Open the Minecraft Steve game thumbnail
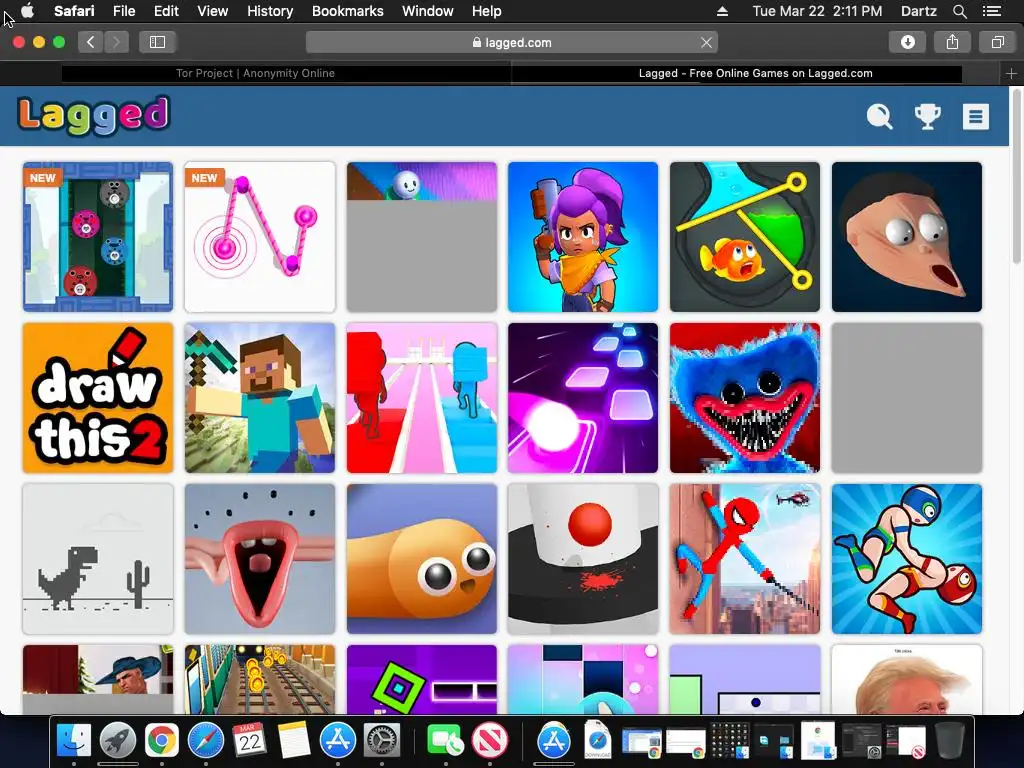1024x768 pixels. (260, 398)
